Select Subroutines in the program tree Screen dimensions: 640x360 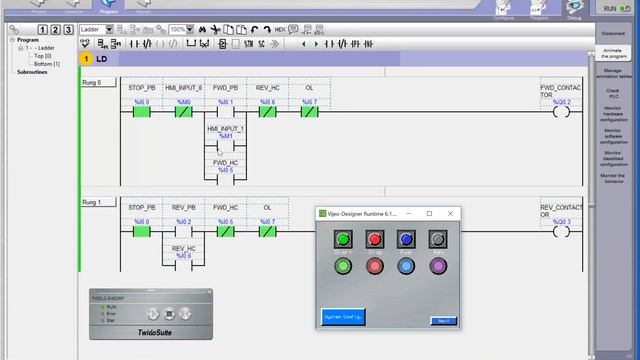coord(32,72)
